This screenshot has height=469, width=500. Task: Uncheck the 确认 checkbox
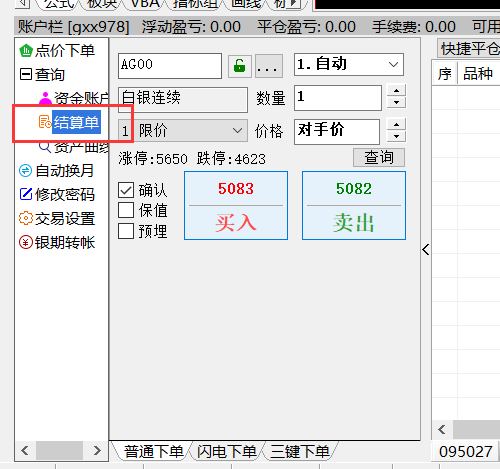[126, 190]
